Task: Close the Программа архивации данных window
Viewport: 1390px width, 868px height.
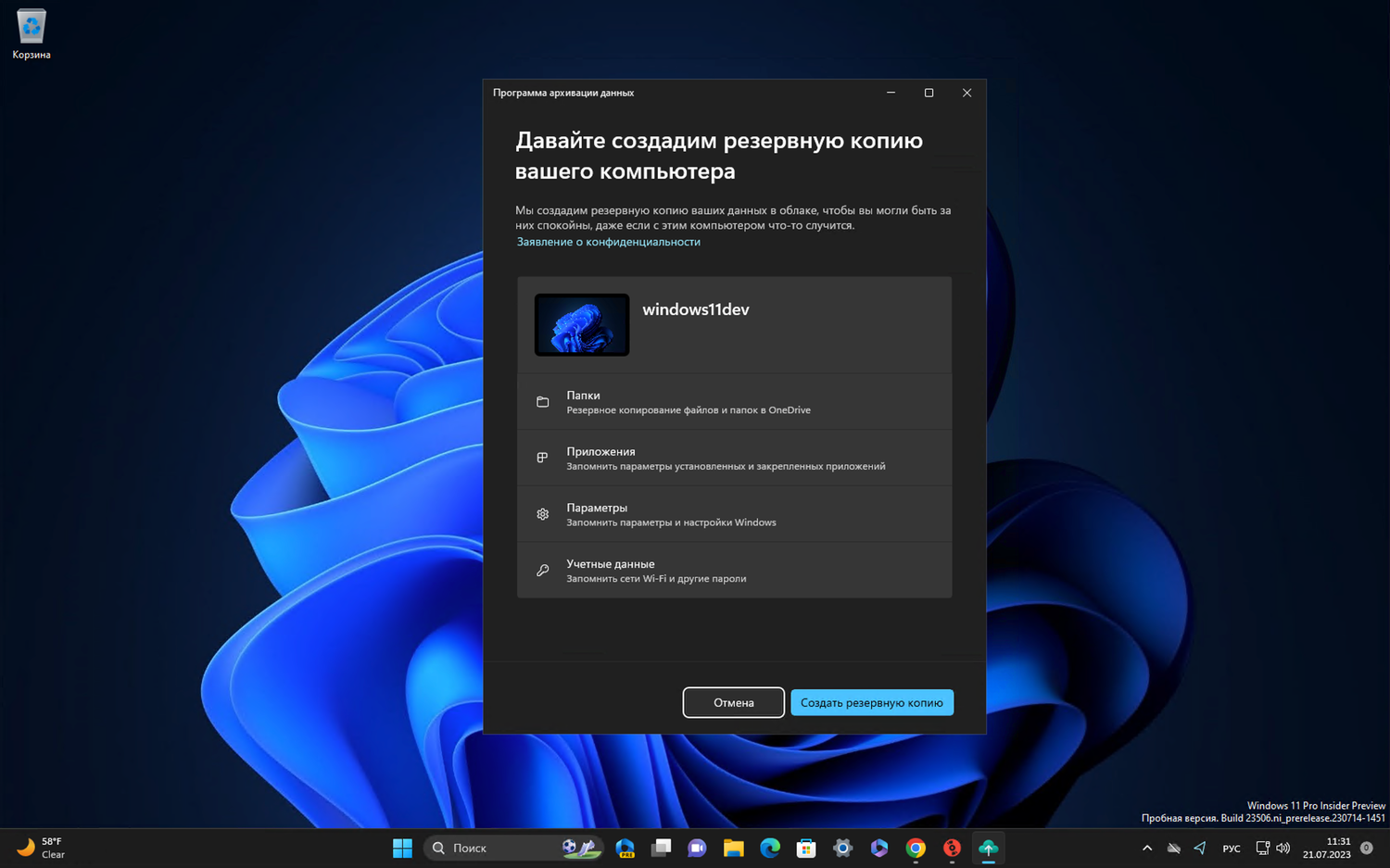Action: coord(967,93)
